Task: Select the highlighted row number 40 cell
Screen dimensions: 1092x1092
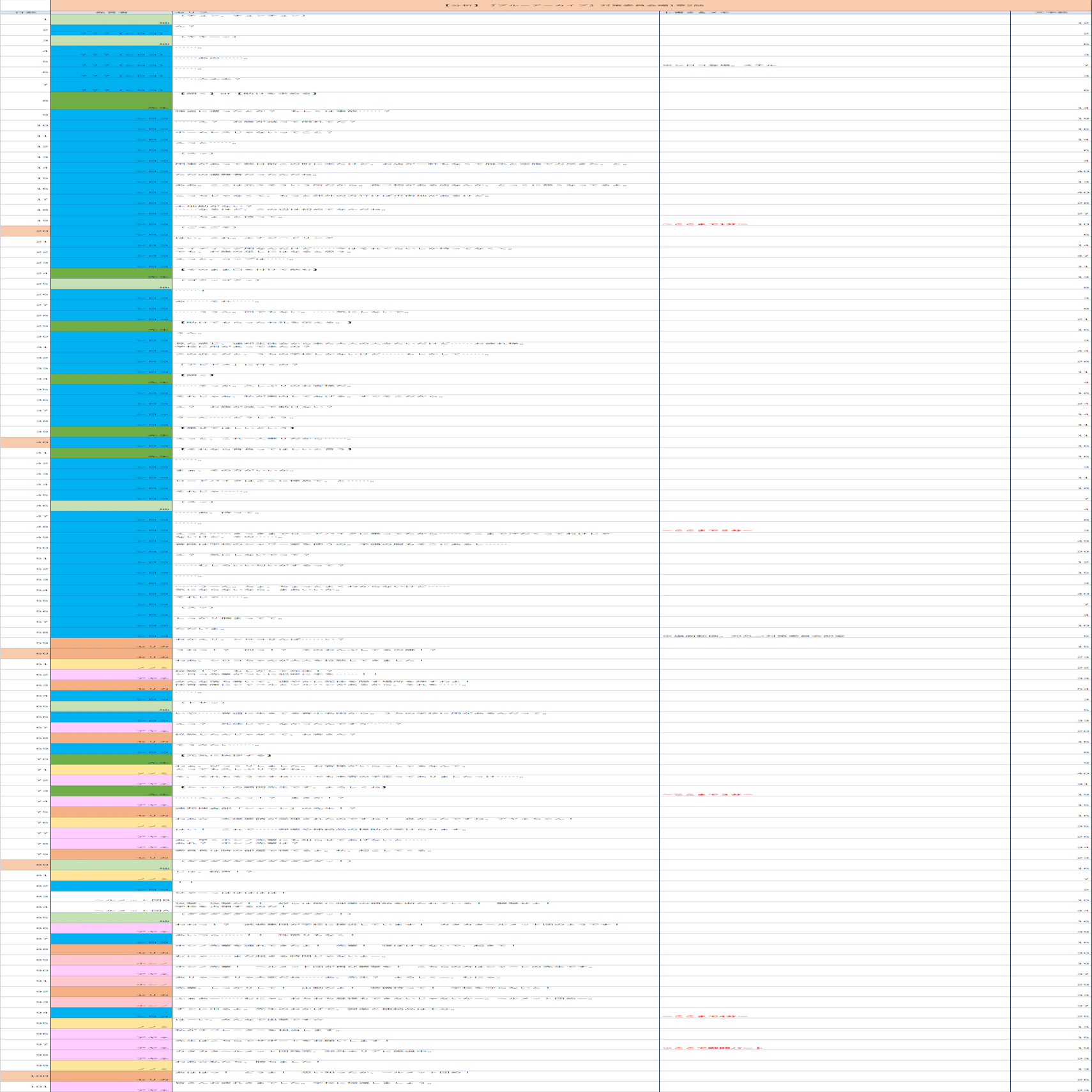Action: [26, 443]
